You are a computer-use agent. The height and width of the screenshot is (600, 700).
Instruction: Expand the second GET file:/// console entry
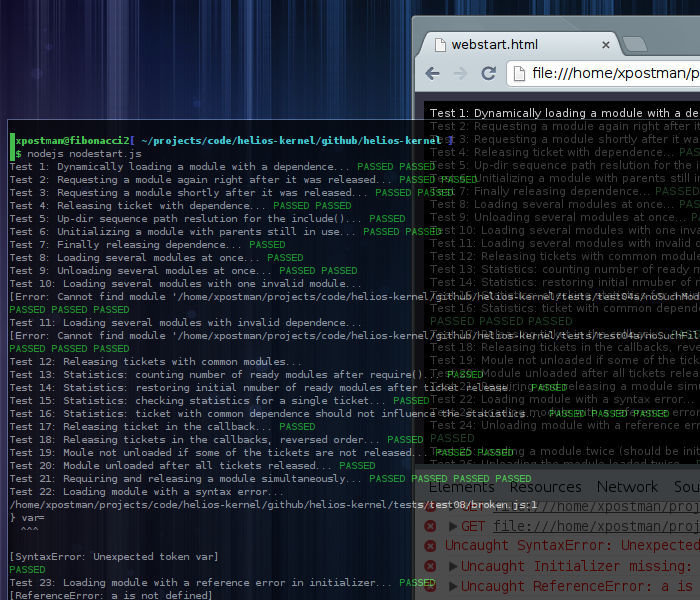[453, 526]
